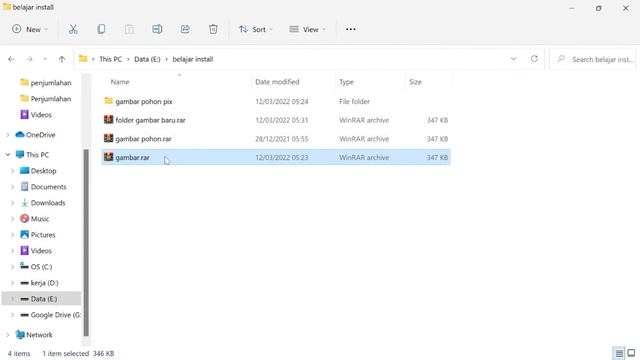640x360 pixels.
Task: Click the Copy icon in toolbar
Action: tap(101, 29)
